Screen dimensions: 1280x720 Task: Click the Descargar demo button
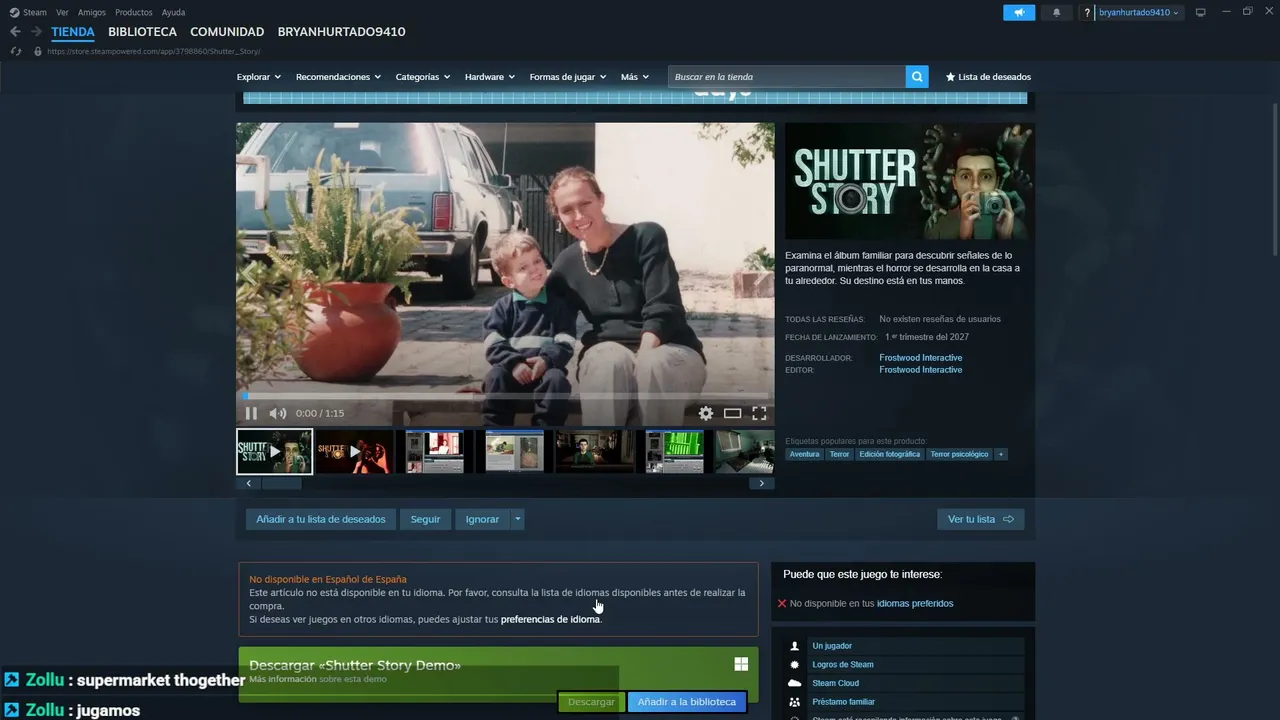coord(591,702)
